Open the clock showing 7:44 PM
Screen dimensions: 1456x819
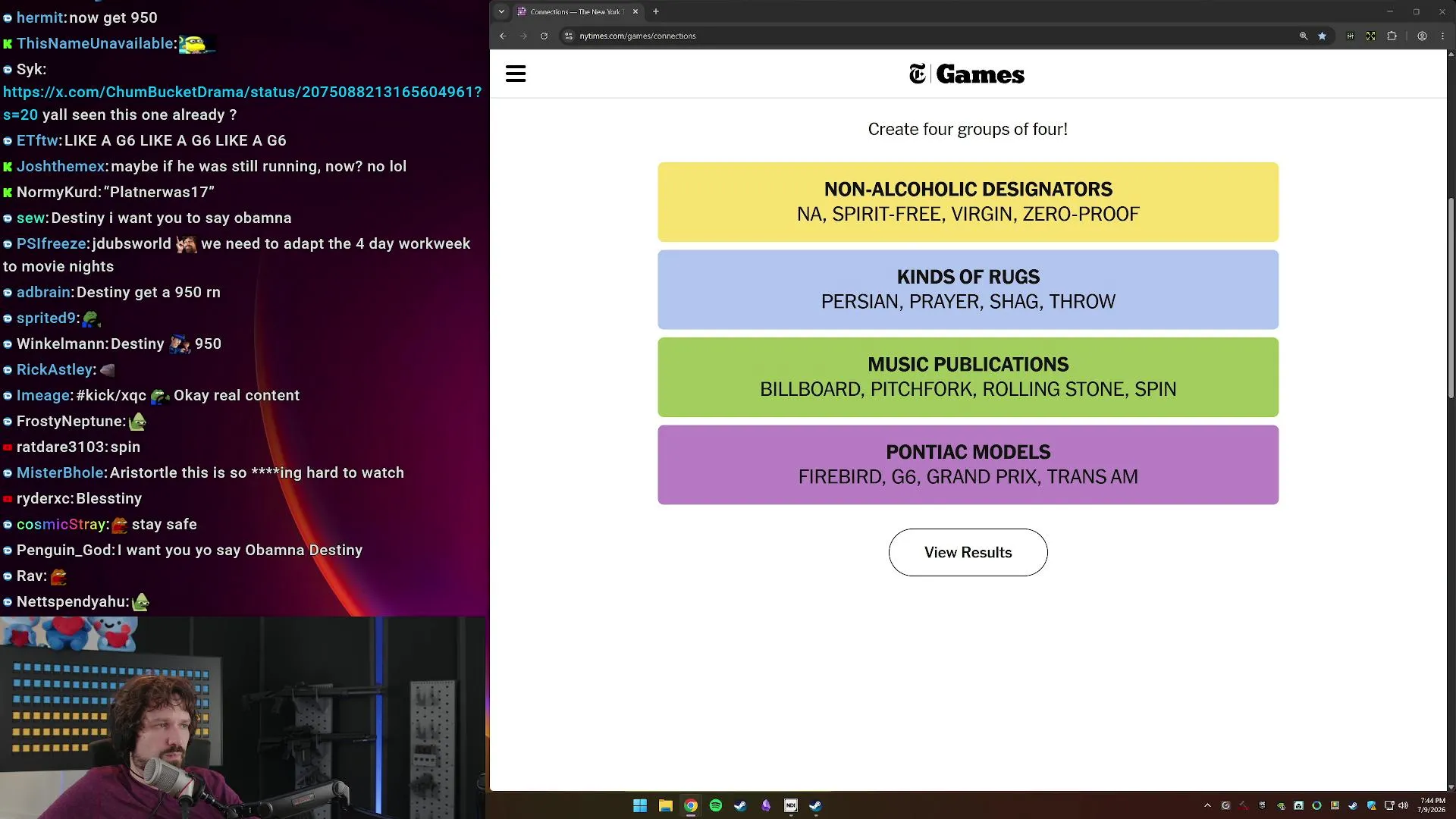click(1432, 805)
